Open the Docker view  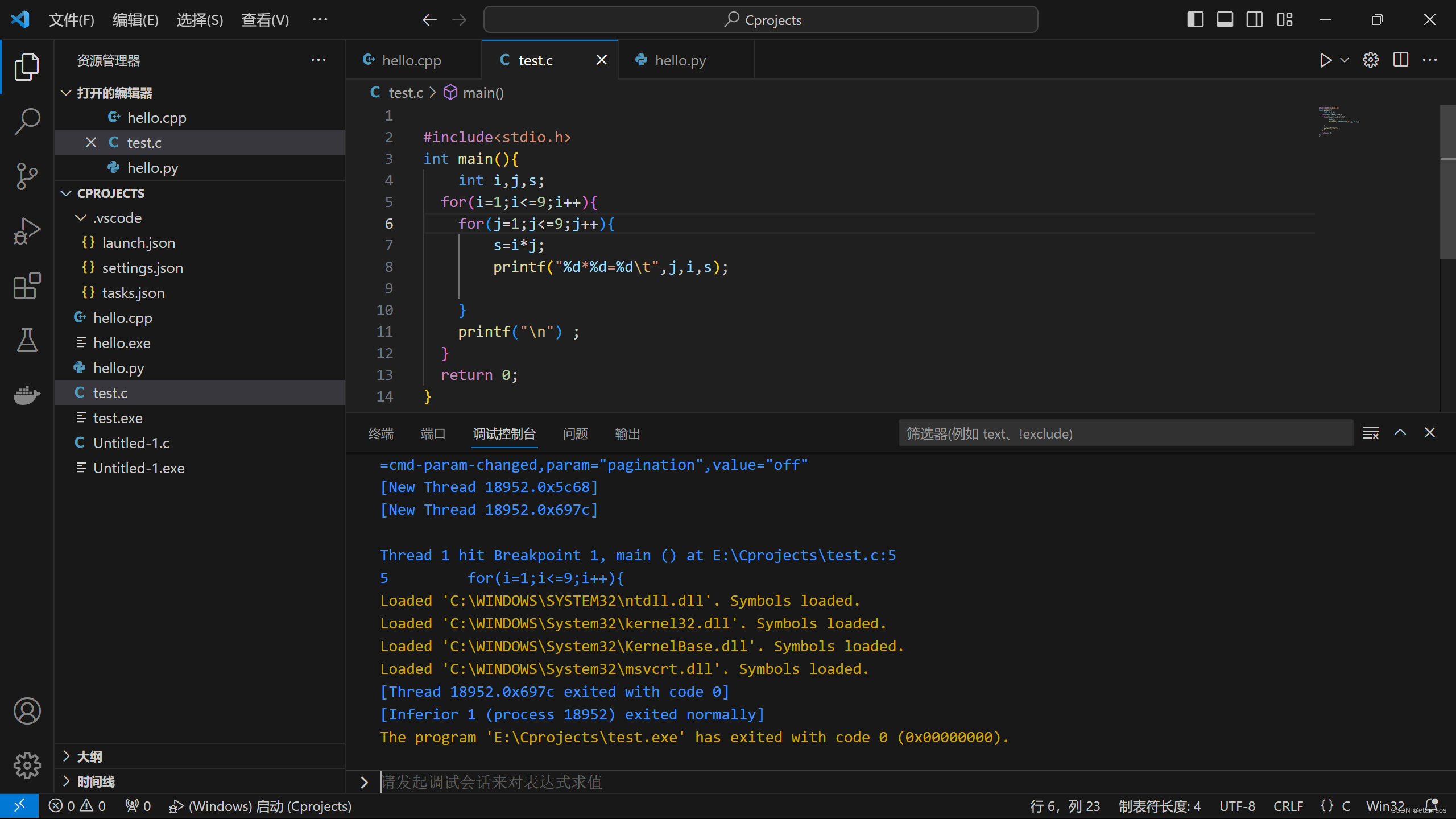point(27,394)
